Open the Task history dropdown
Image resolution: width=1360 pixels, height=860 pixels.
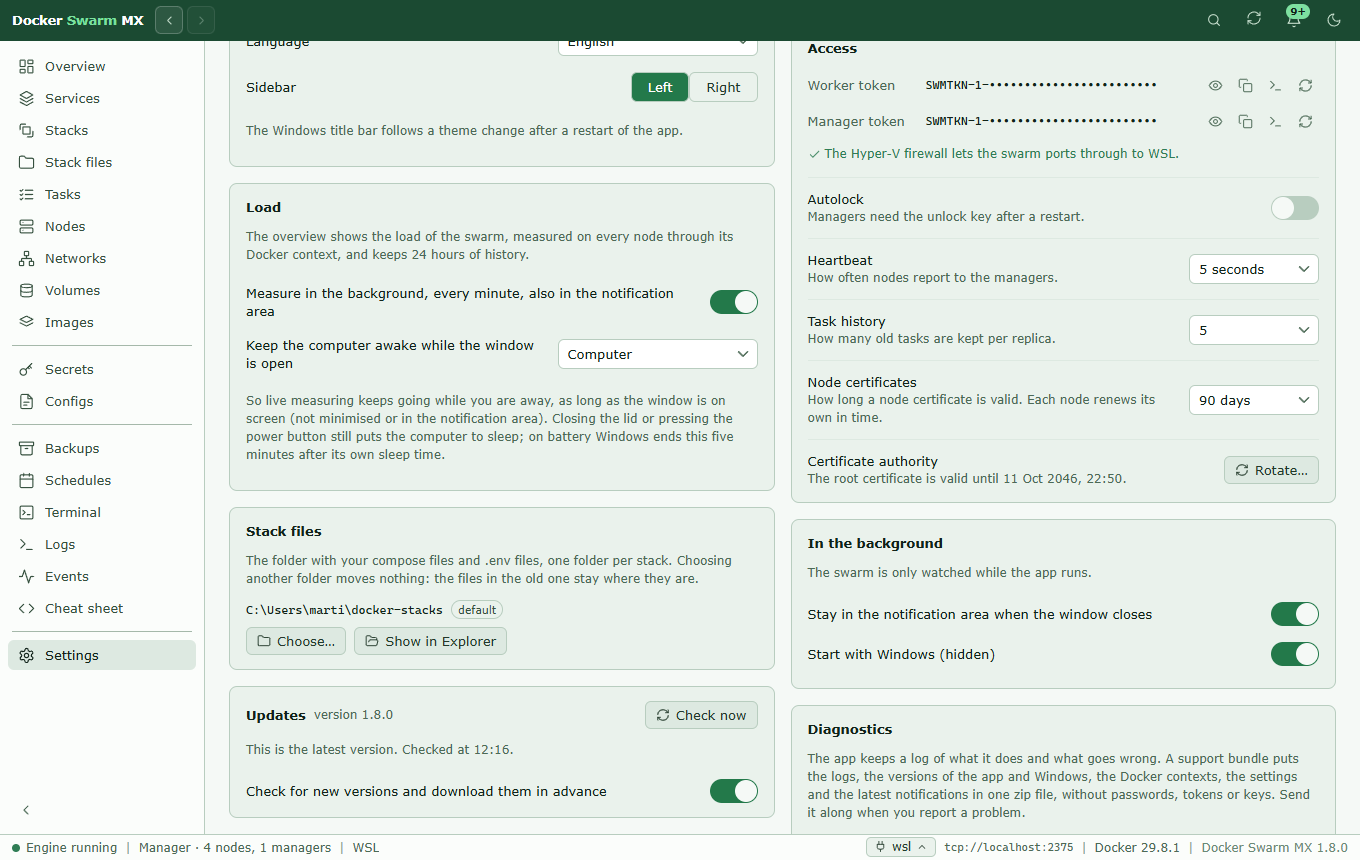tap(1254, 330)
